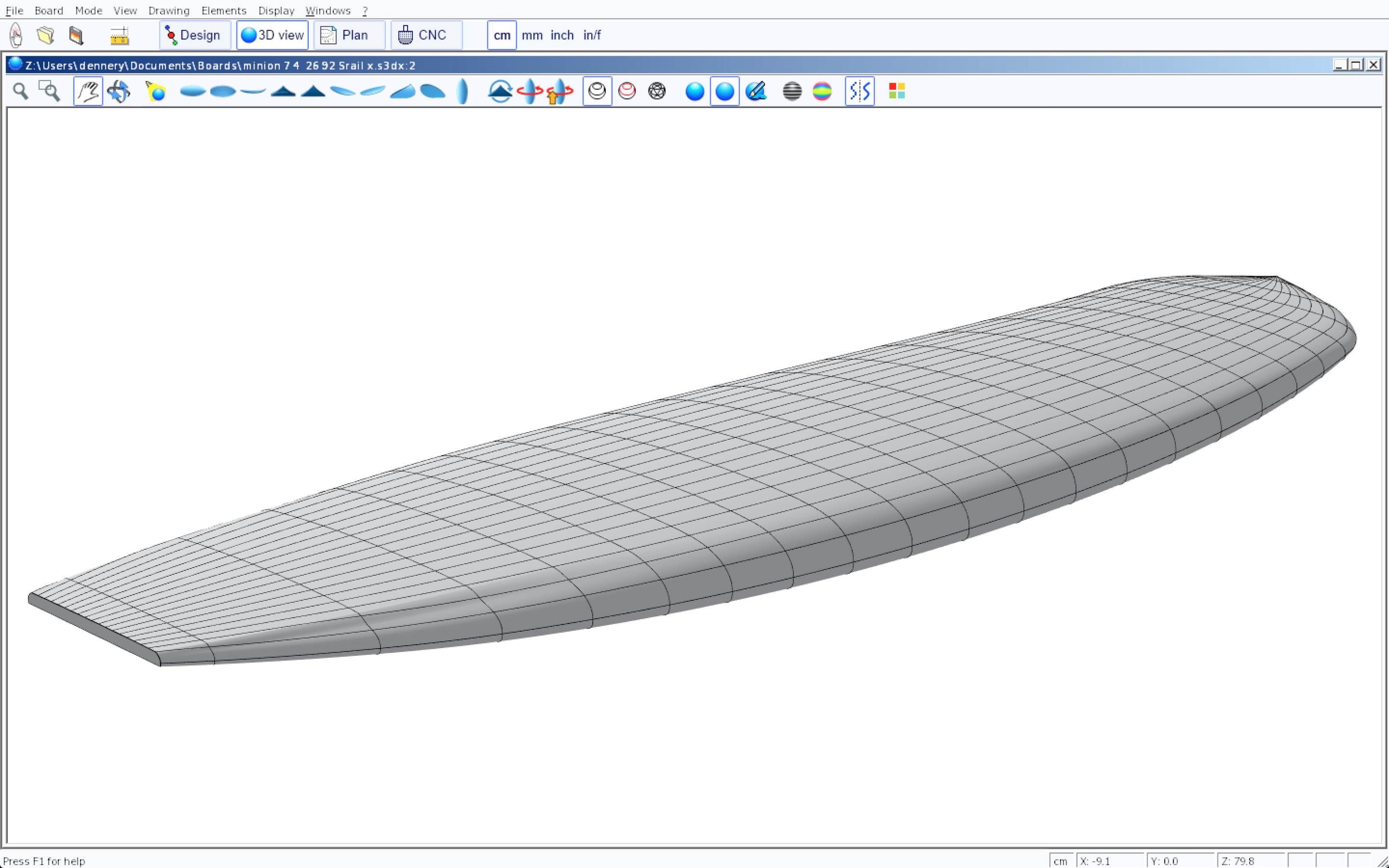This screenshot has width=1389, height=868.
Task: Open the Board menu
Action: [x=49, y=10]
